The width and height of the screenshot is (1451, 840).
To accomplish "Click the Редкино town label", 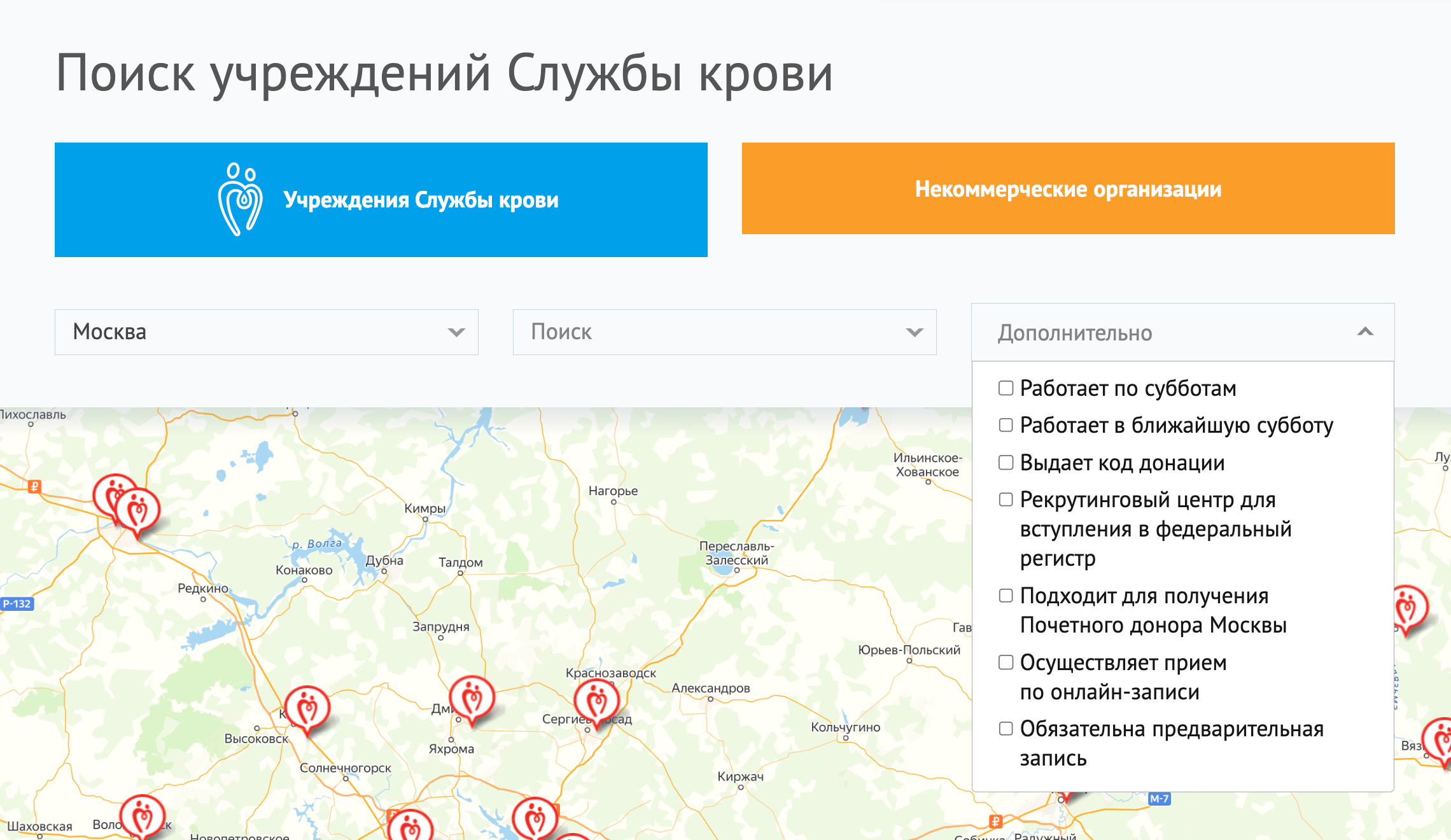I will [x=203, y=588].
